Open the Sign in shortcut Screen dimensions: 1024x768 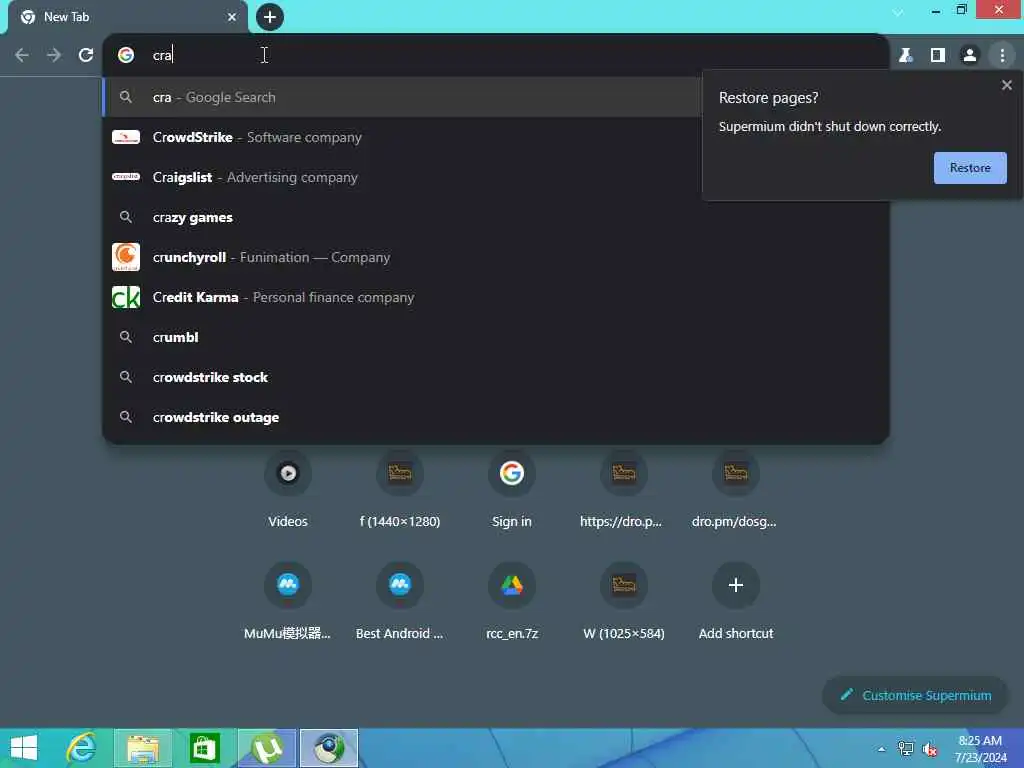pos(512,488)
